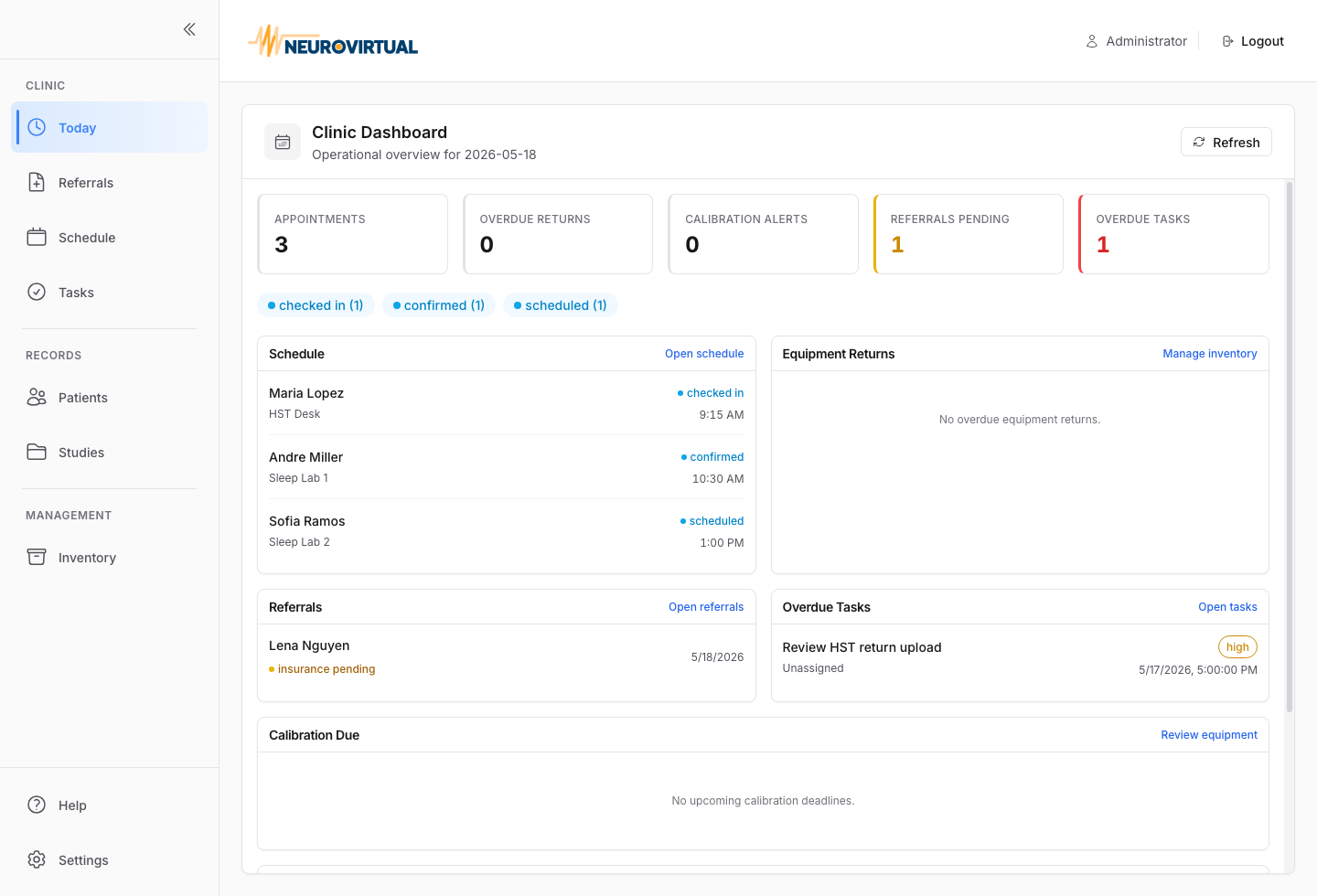Viewport: 1317px width, 896px height.
Task: Select the Calibration Alerts summary card
Action: point(764,234)
